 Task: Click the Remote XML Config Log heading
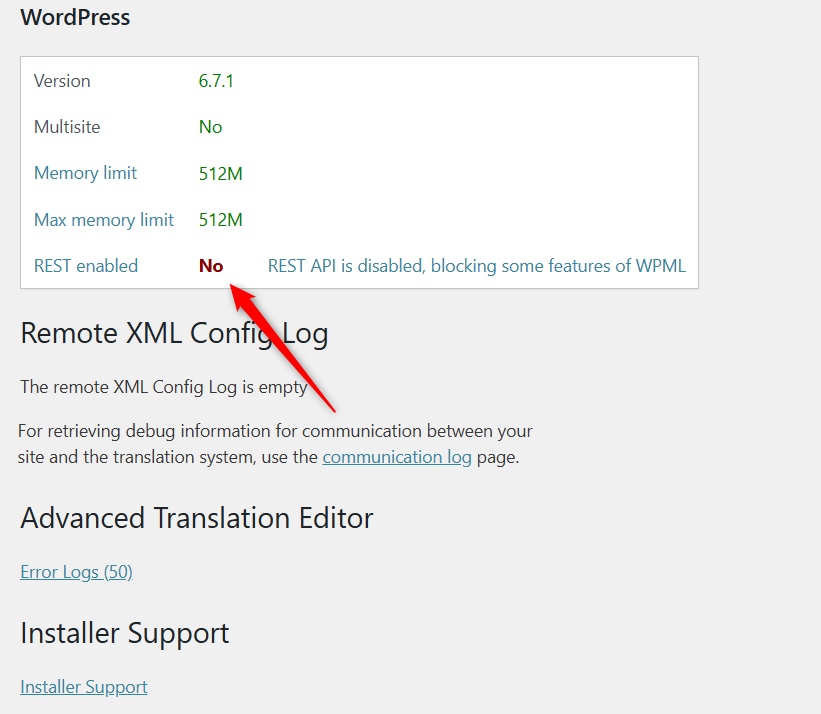tap(174, 333)
